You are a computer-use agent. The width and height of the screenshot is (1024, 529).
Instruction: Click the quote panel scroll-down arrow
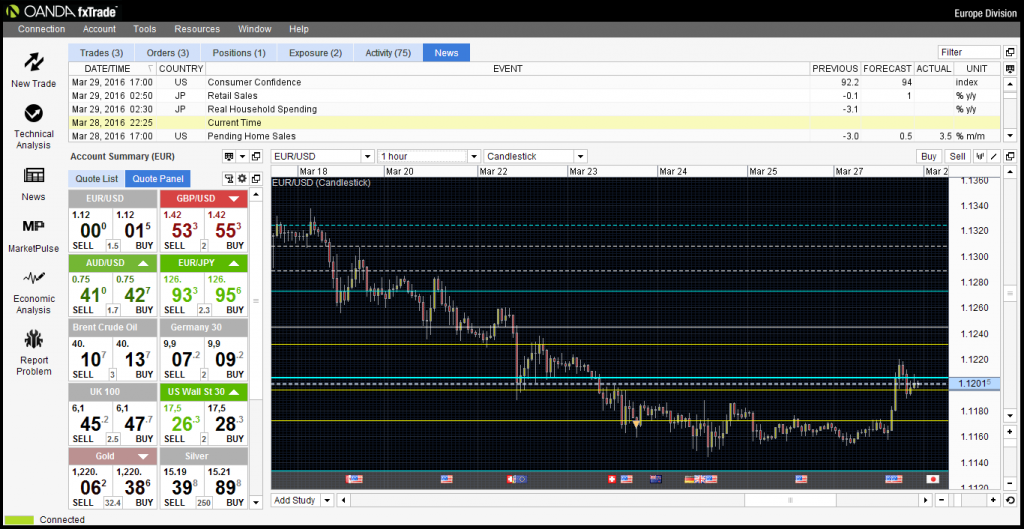click(256, 503)
